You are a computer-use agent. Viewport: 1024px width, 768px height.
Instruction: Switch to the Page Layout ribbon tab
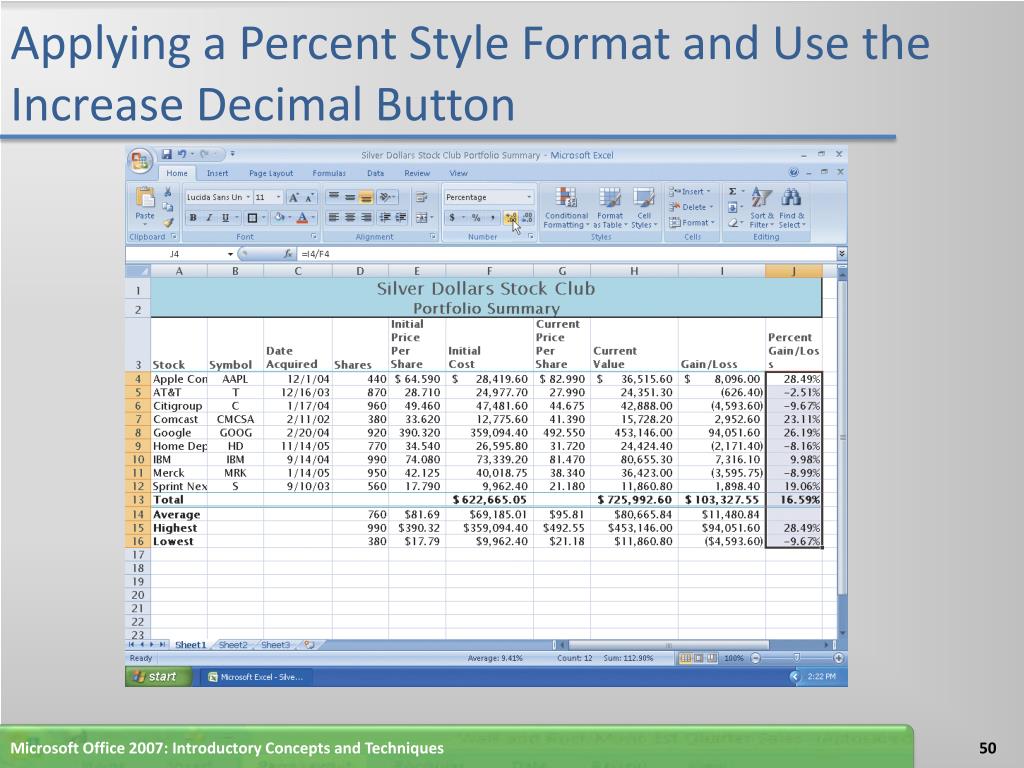coord(271,173)
